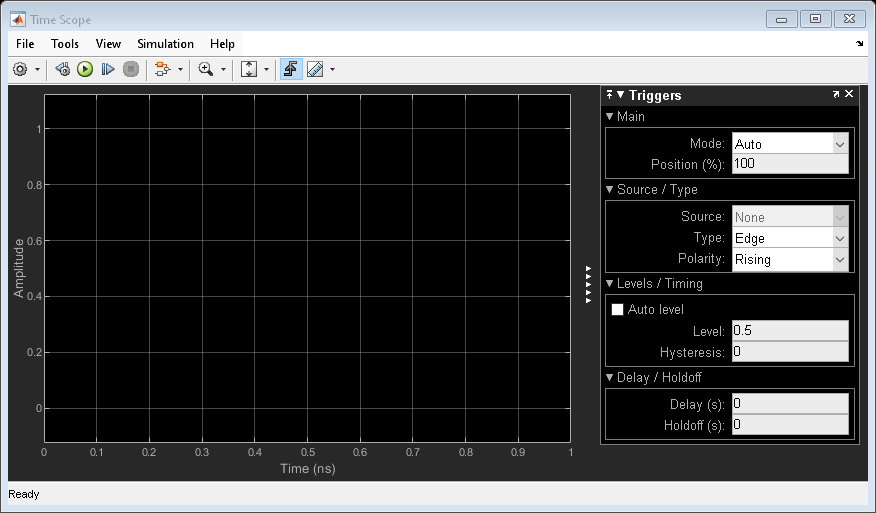Click the Hysteresis input field
This screenshot has width=876, height=513.
(790, 352)
